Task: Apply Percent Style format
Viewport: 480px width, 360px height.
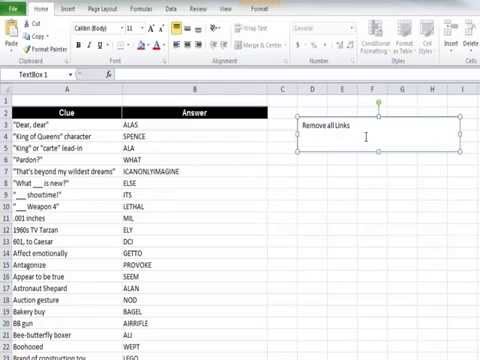Action: pyautogui.click(x=313, y=45)
